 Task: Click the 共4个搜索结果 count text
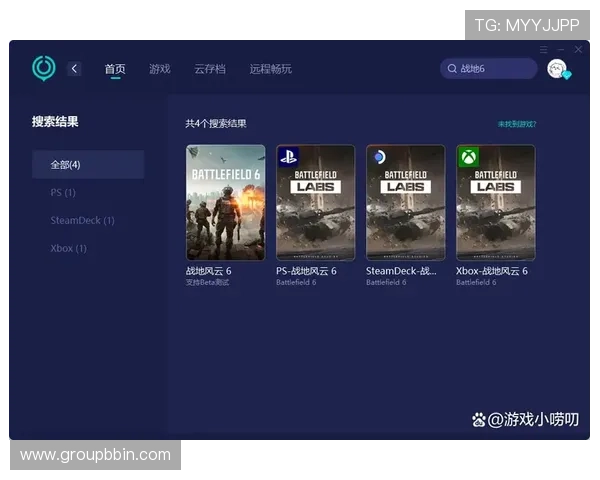(x=216, y=124)
